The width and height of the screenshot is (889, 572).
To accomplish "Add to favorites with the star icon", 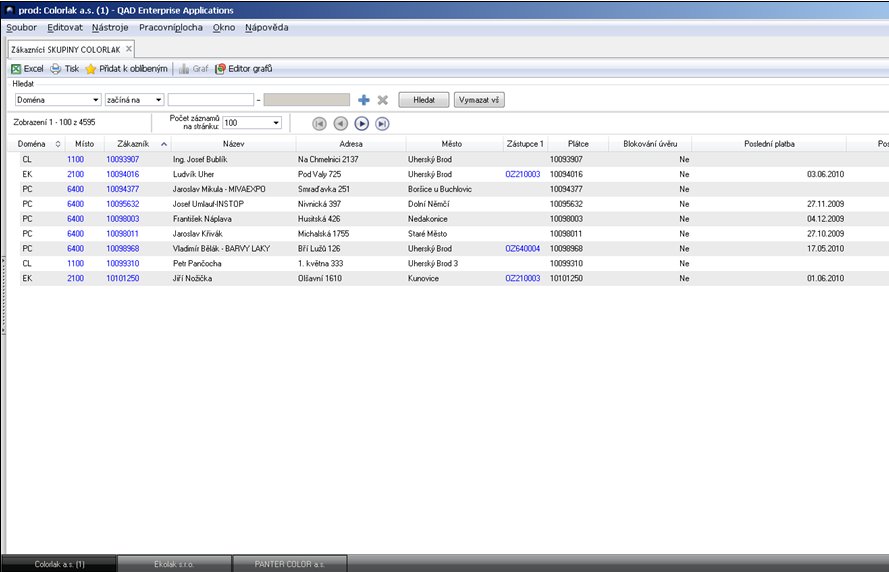I will tap(91, 69).
